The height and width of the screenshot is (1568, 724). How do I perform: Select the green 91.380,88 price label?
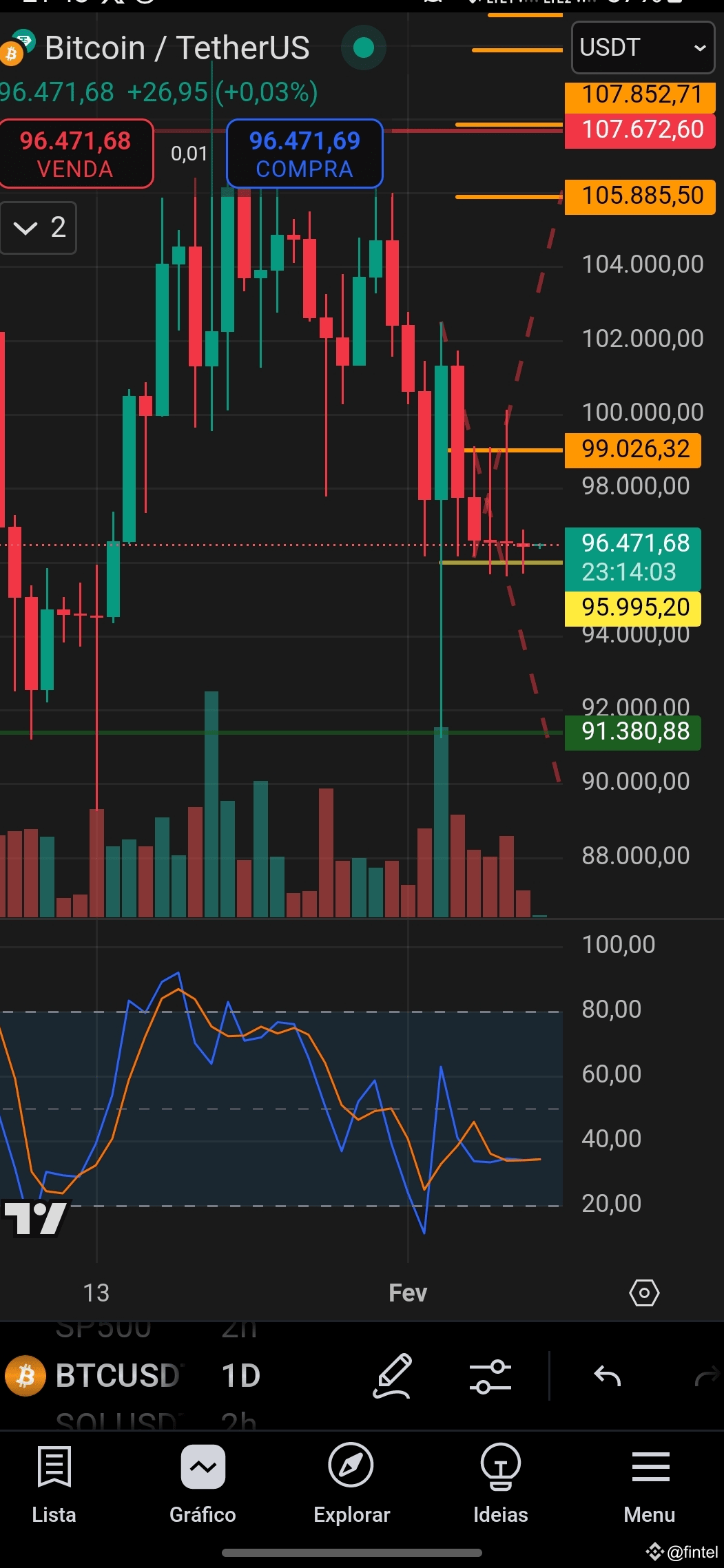633,732
